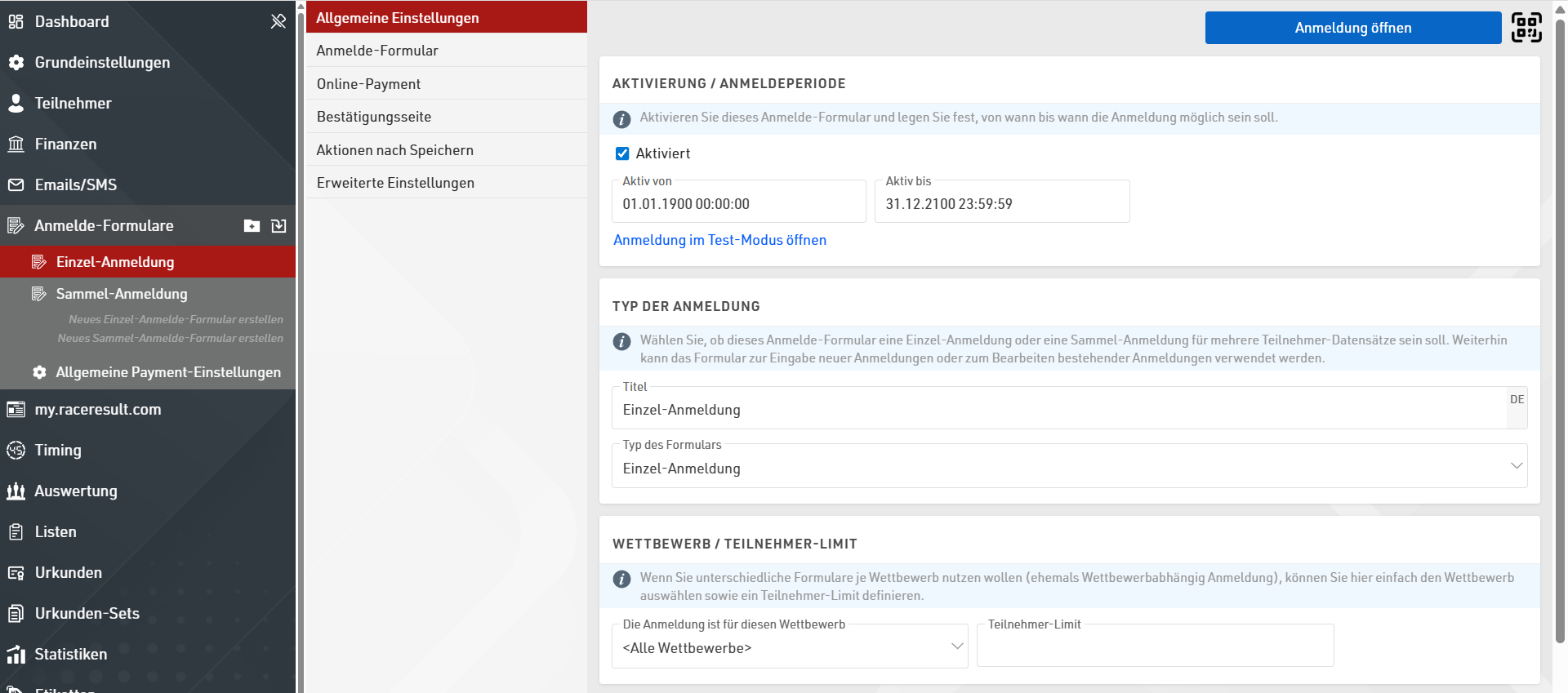Go to Erweiterte Einstellungen section
Image resolution: width=1568 pixels, height=693 pixels.
coord(395,183)
